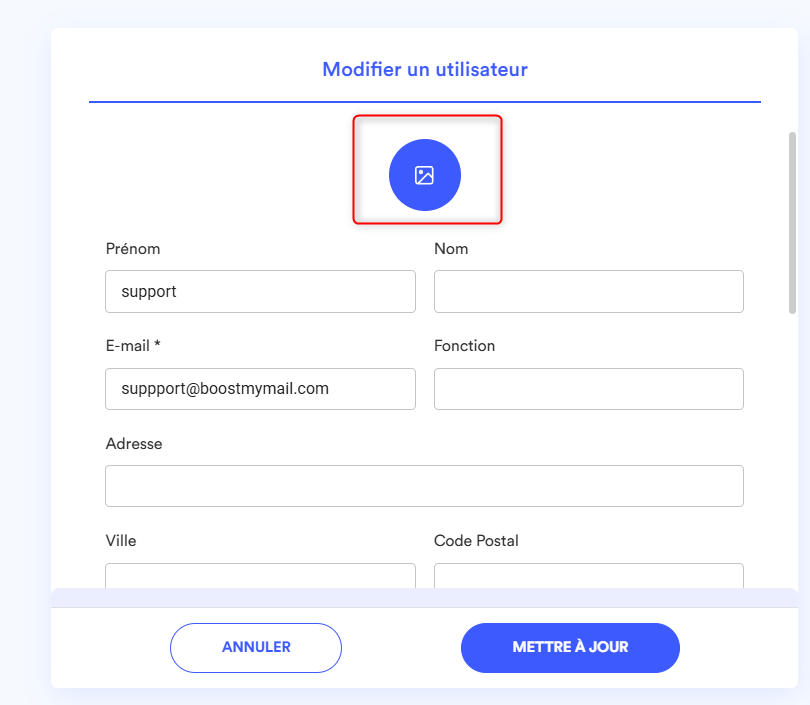
Task: Select the Code Postal input field
Action: (x=589, y=576)
